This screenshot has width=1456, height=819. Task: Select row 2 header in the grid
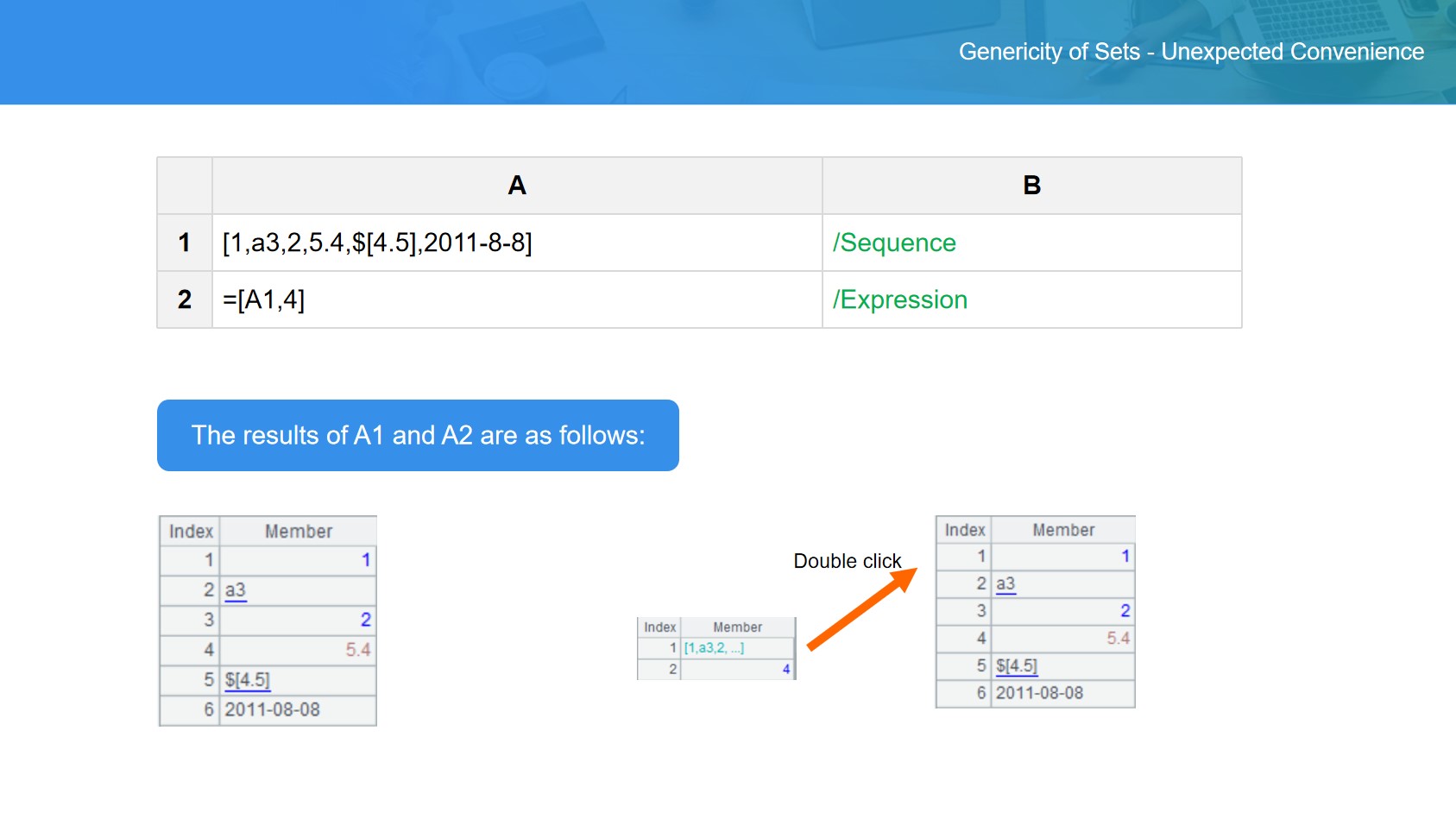(185, 299)
